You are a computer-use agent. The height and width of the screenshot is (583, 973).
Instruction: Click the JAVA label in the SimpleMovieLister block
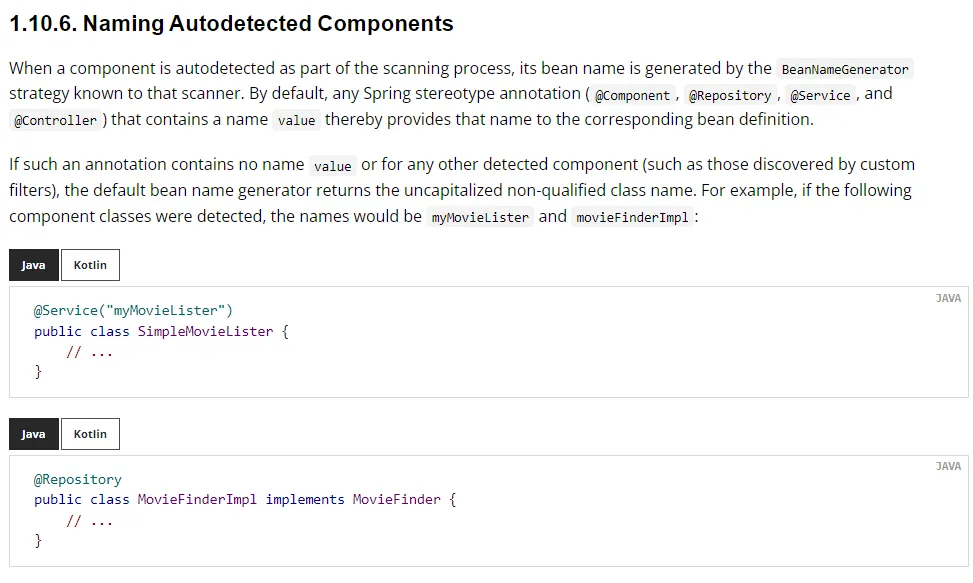(x=948, y=298)
